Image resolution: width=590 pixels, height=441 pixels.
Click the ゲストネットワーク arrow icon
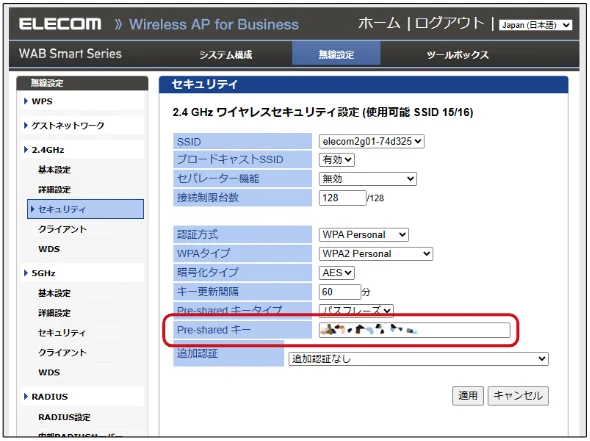click(x=26, y=125)
